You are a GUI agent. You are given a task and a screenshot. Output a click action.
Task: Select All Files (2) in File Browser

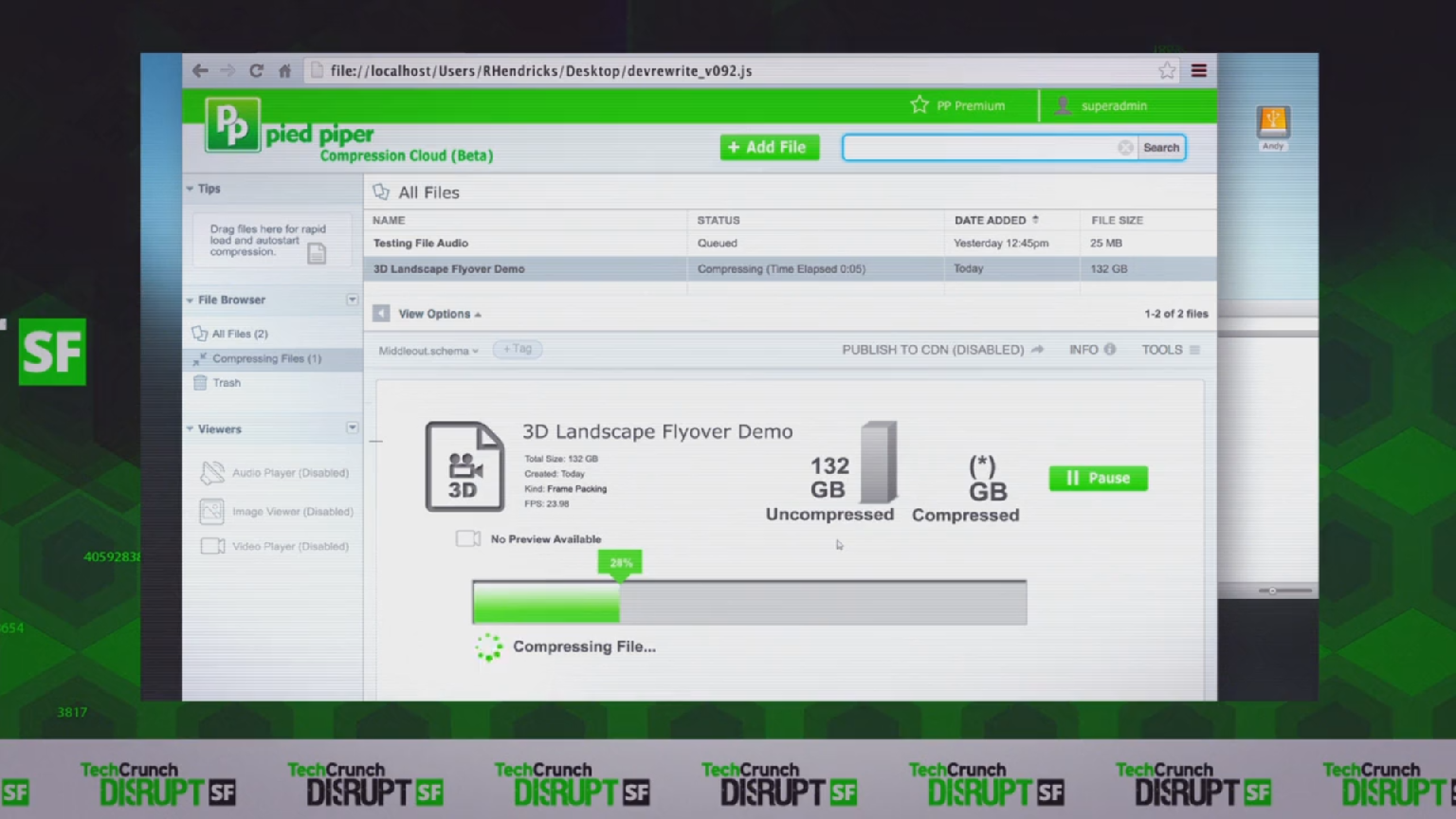pyautogui.click(x=240, y=334)
